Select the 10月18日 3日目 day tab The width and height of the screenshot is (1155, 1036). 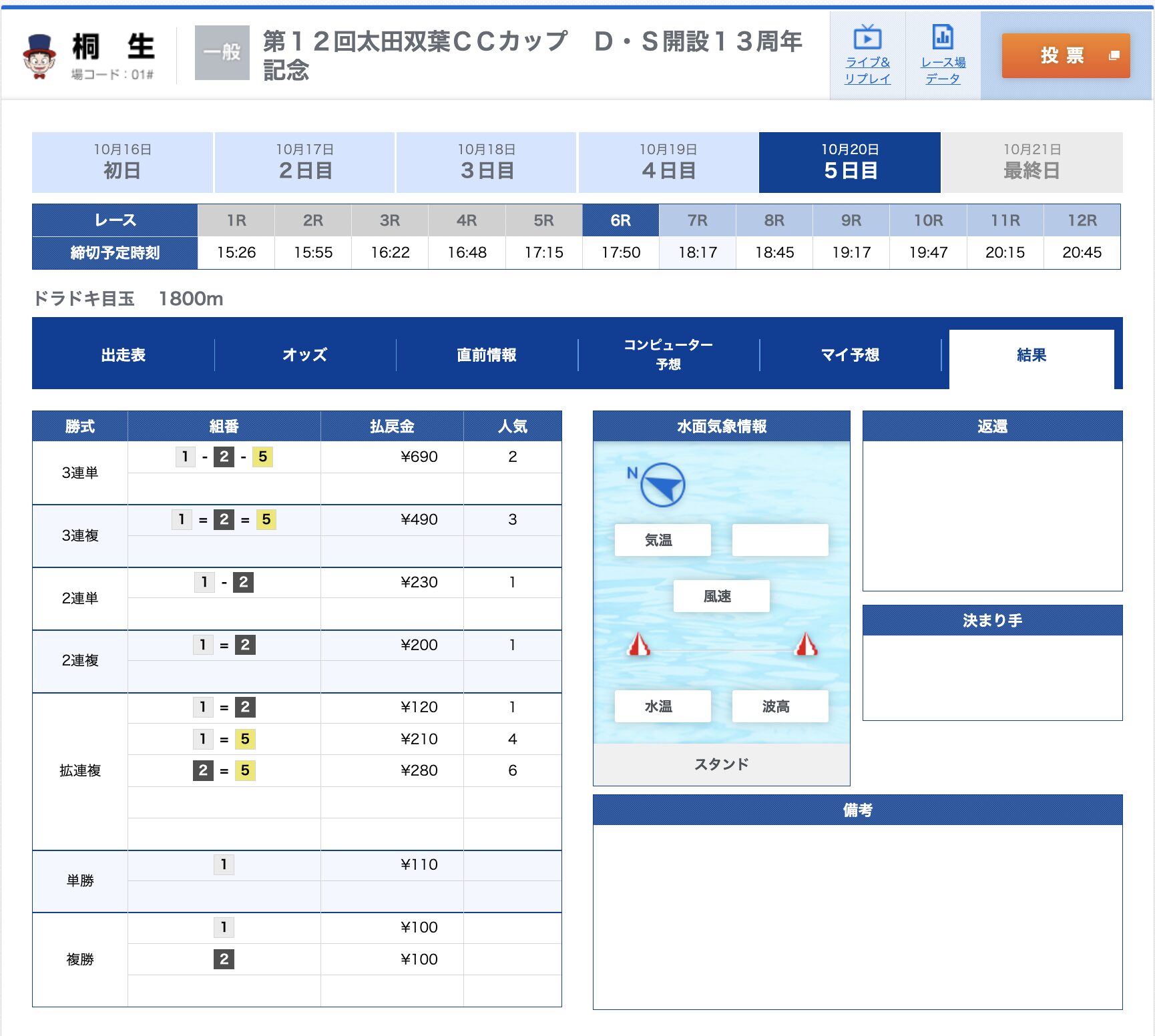click(x=486, y=162)
